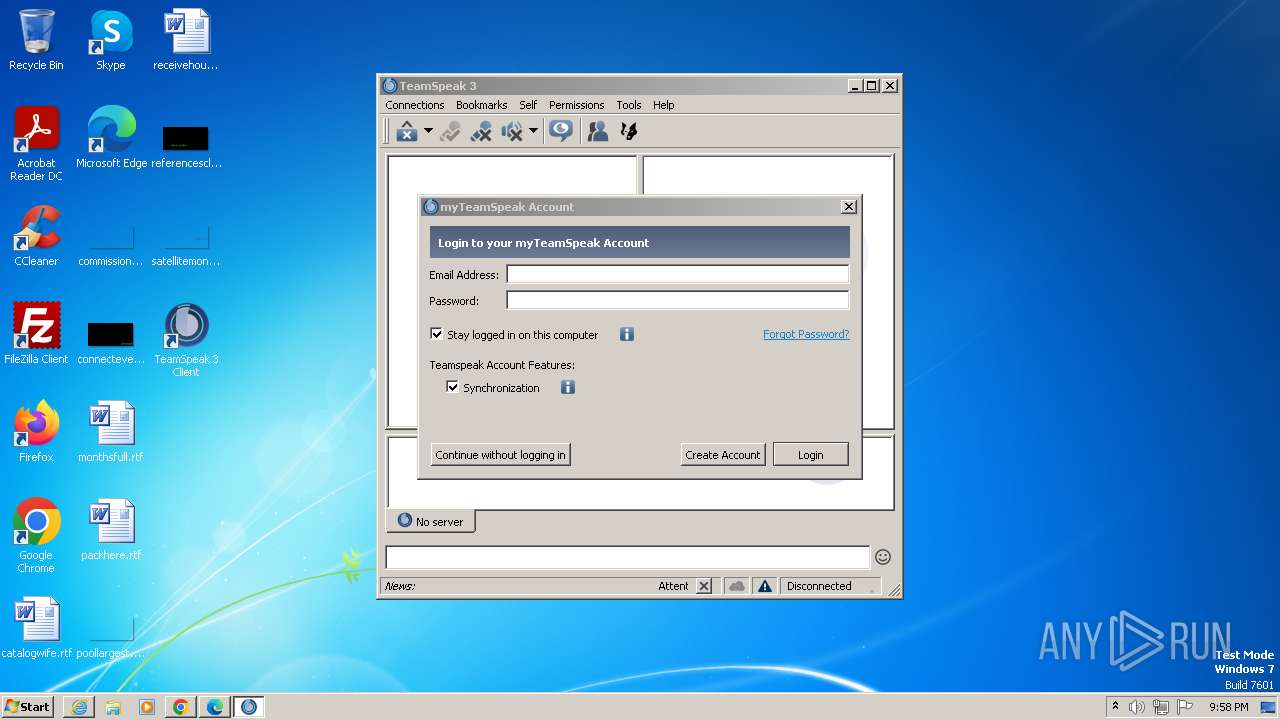Select the CCleaner desktop icon
This screenshot has height=720, width=1280.
click(36, 236)
